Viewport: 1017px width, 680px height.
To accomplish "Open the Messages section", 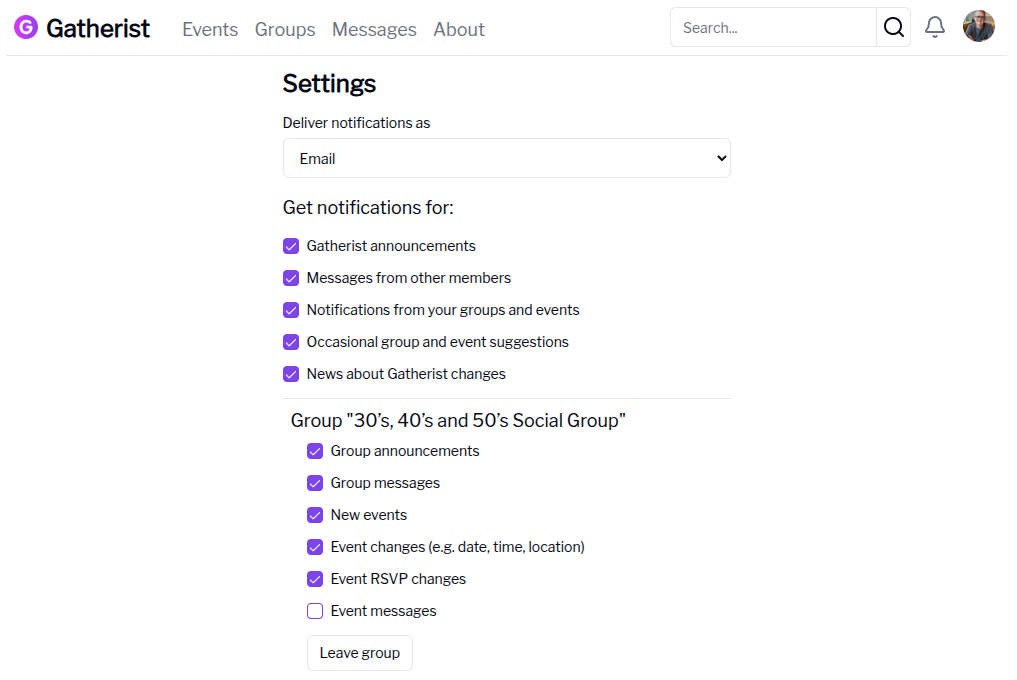I will point(374,29).
